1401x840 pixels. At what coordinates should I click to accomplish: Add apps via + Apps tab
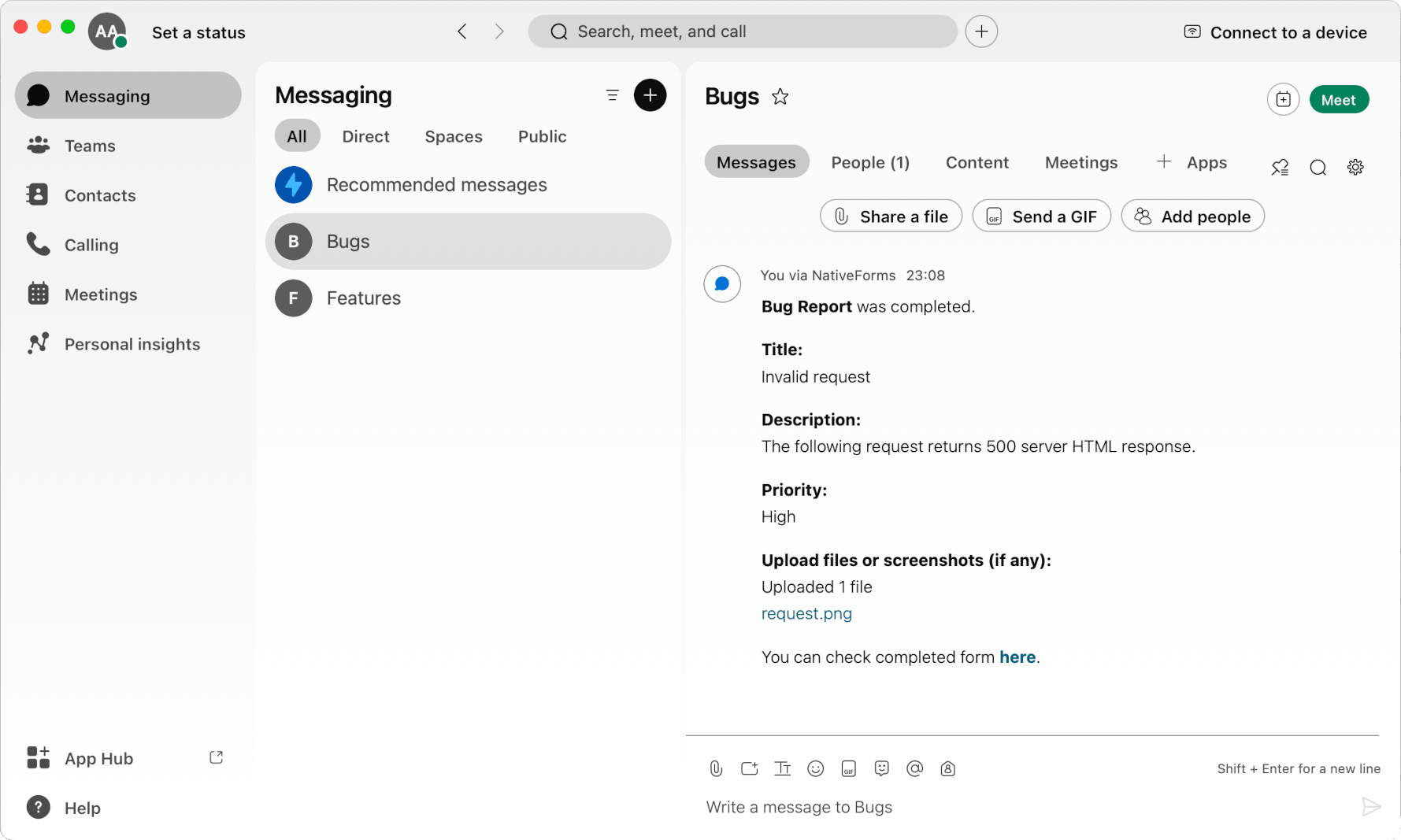(x=1192, y=162)
